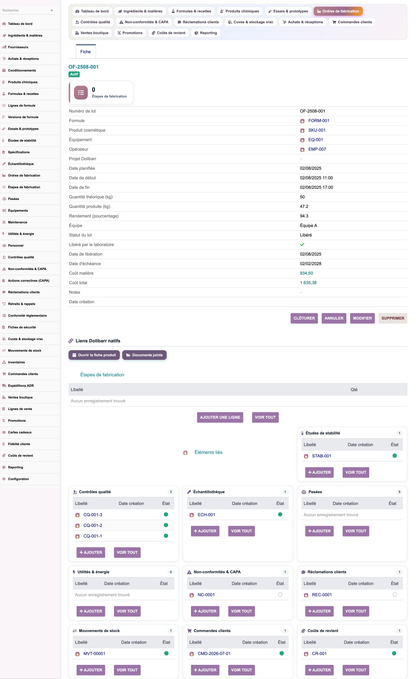The height and width of the screenshot is (679, 416).
Task: Follow the EMP-007 operator link
Action: [x=317, y=149]
